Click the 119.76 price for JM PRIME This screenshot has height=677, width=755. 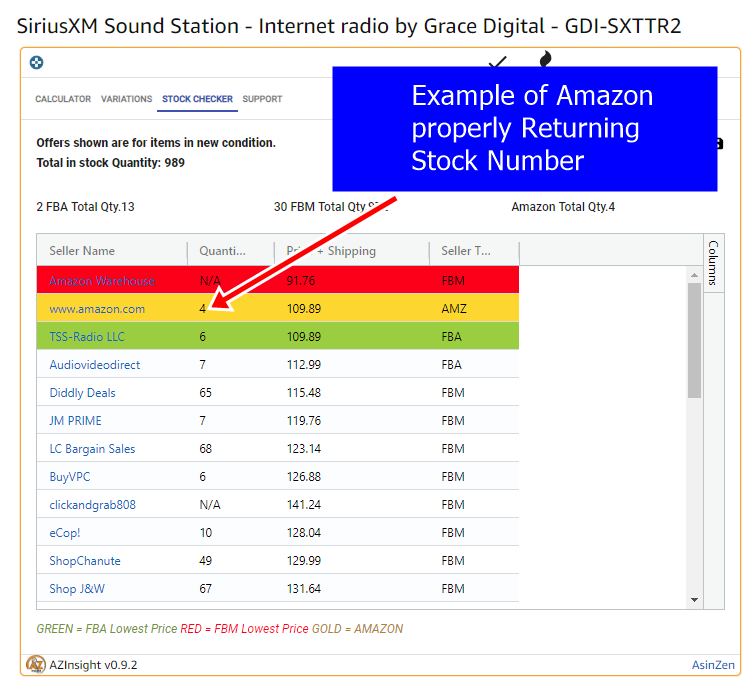(304, 420)
